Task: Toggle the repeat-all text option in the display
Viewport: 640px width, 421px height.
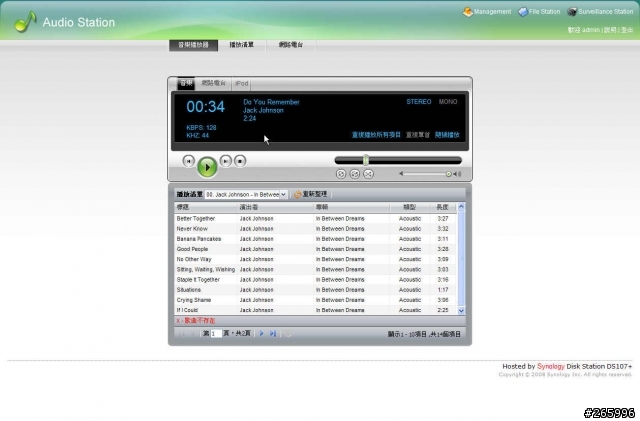Action: 376,135
